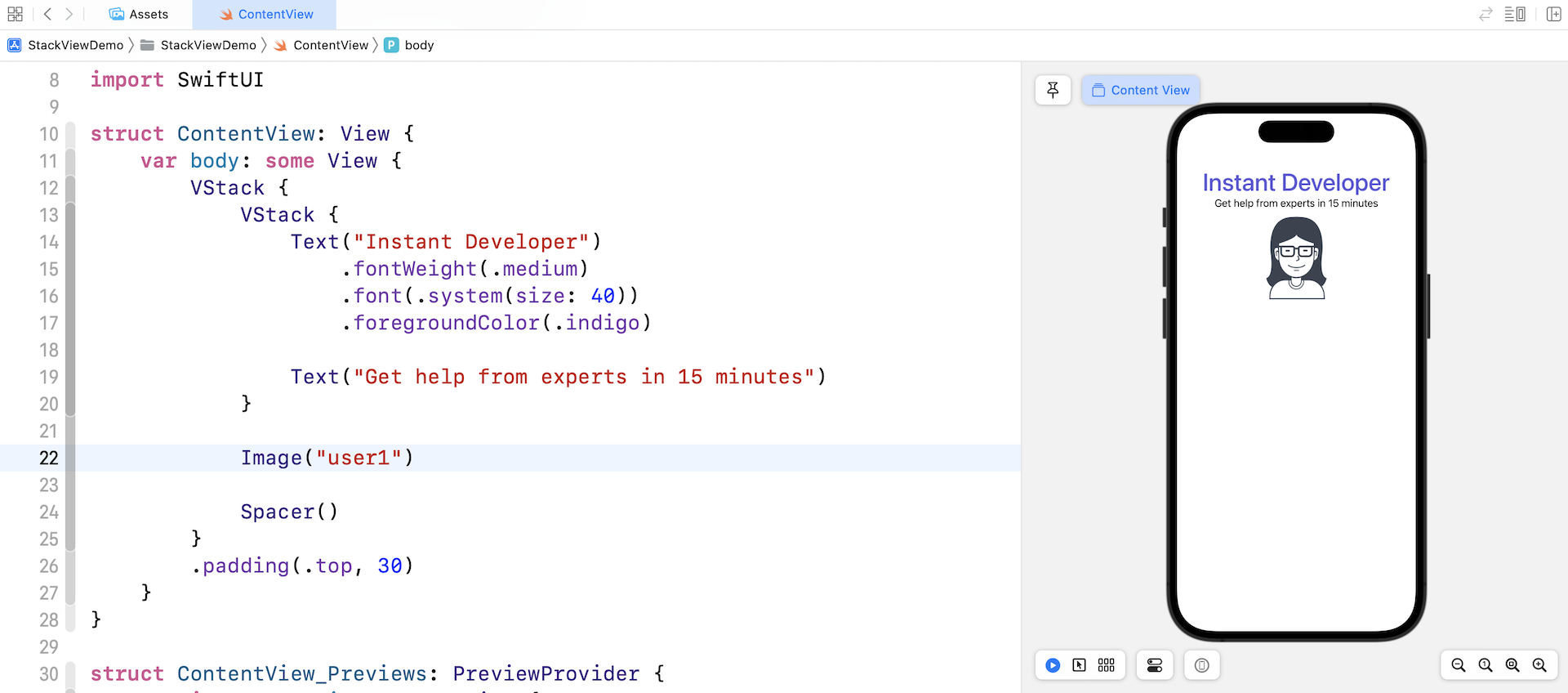Click the struct ContentView: View line
Image resolution: width=1568 pixels, height=693 pixels.
(x=252, y=134)
